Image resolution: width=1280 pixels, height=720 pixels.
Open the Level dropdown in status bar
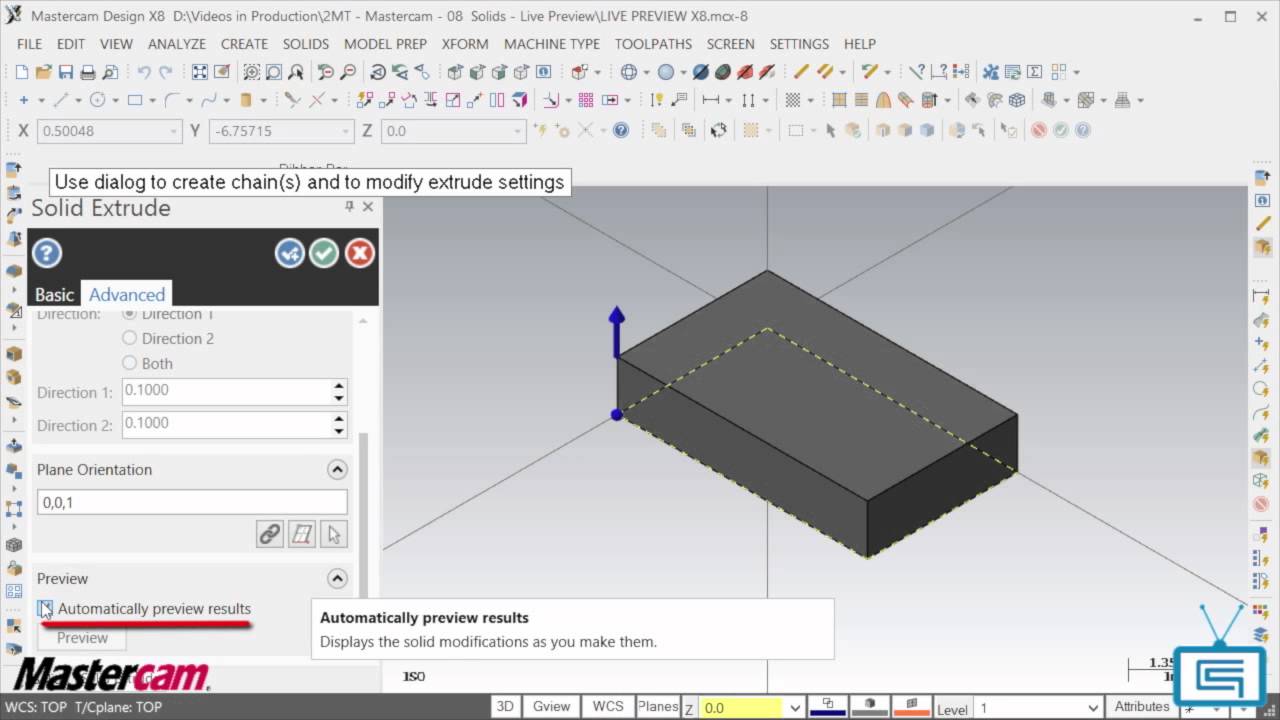[1093, 708]
